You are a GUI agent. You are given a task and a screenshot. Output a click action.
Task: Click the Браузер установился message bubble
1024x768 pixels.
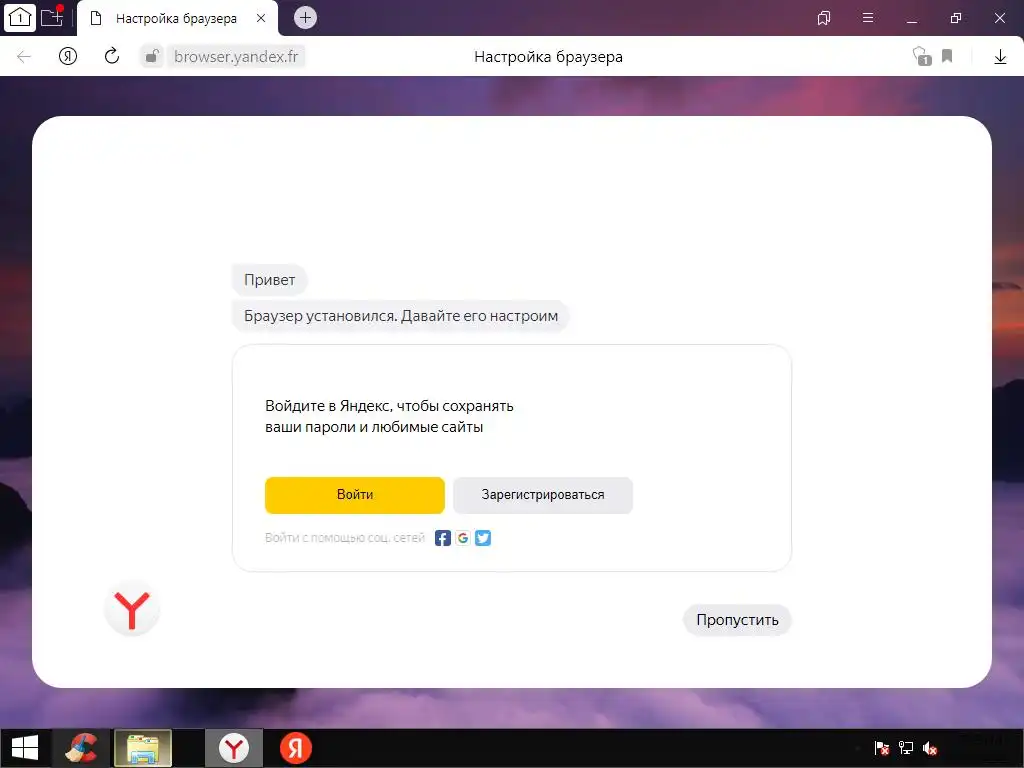click(401, 316)
